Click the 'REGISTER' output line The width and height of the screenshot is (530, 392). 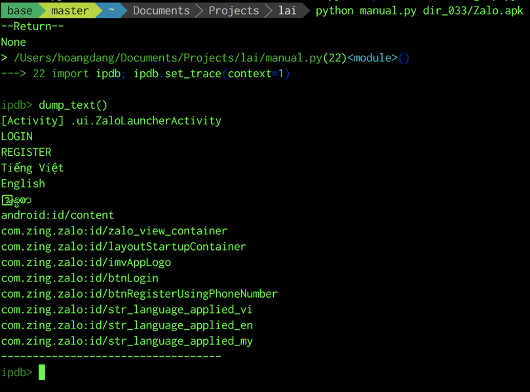26,152
